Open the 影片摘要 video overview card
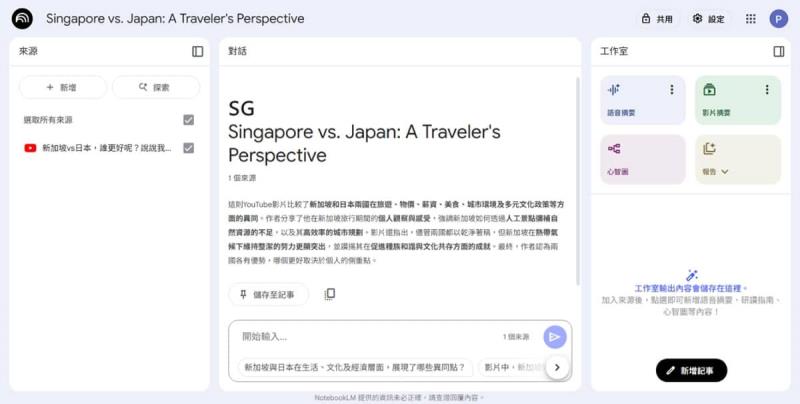Viewport: 800px width, 404px height. pos(738,100)
